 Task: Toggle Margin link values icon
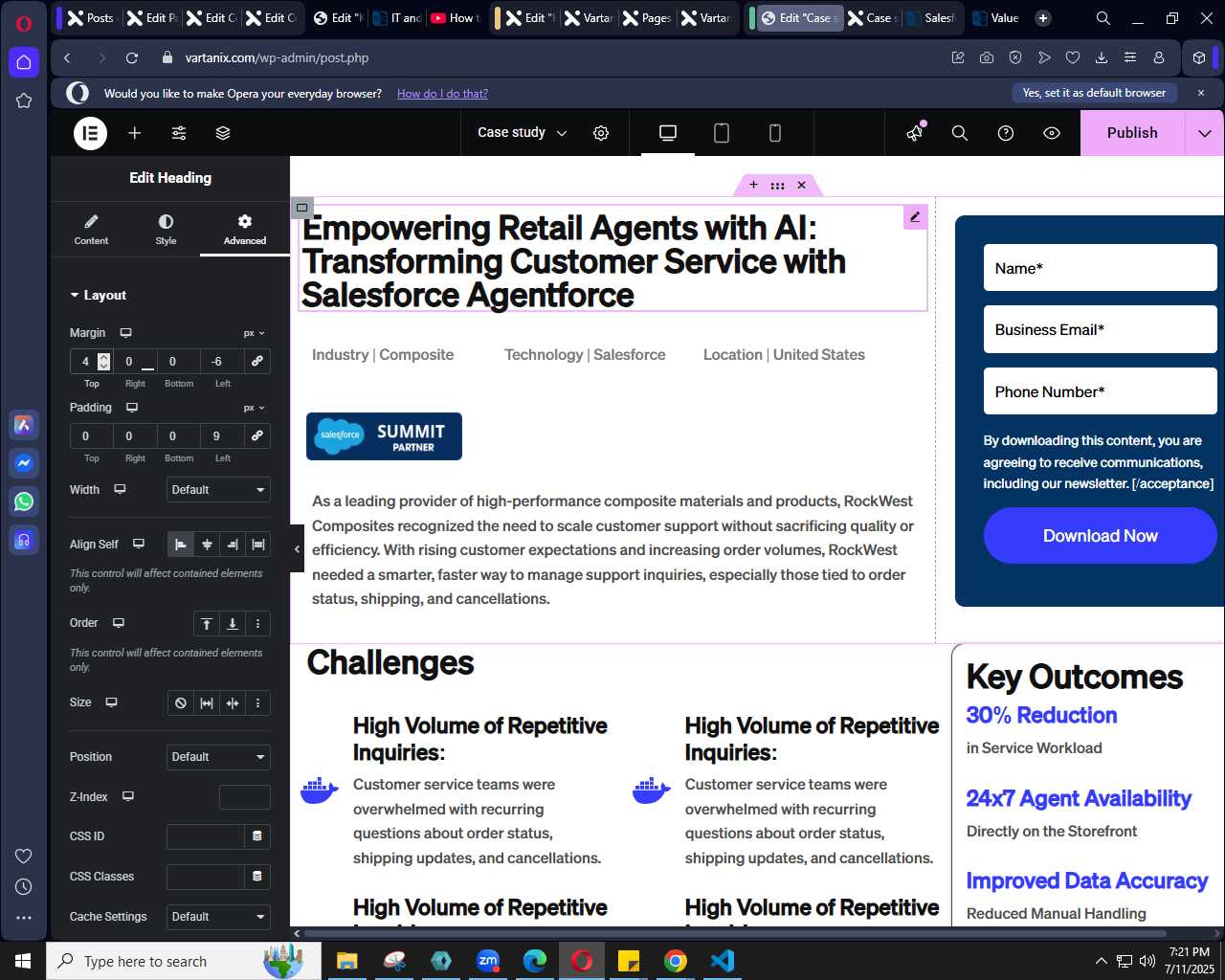[x=256, y=361]
